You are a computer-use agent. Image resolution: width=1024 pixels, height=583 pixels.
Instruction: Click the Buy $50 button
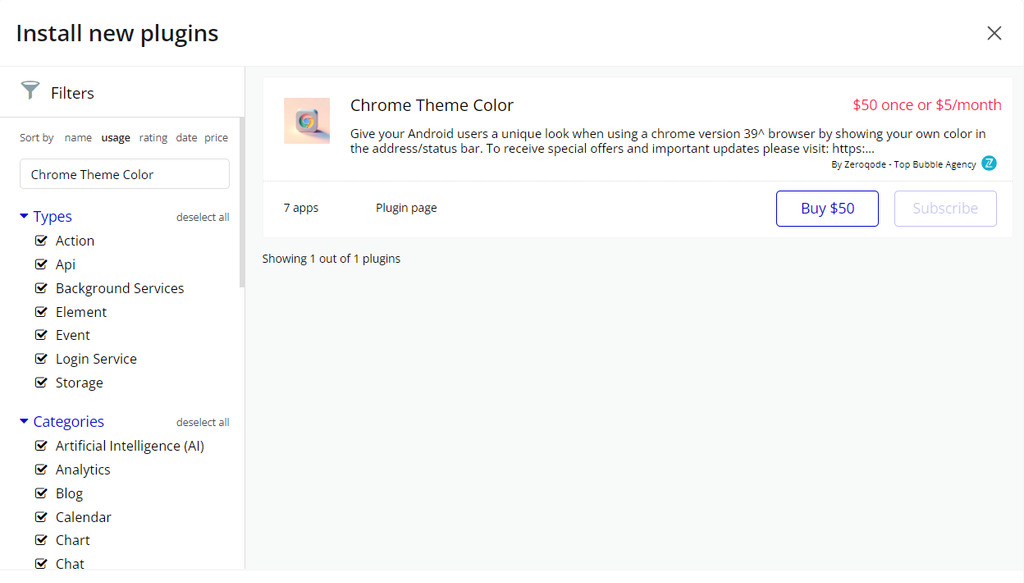(827, 208)
